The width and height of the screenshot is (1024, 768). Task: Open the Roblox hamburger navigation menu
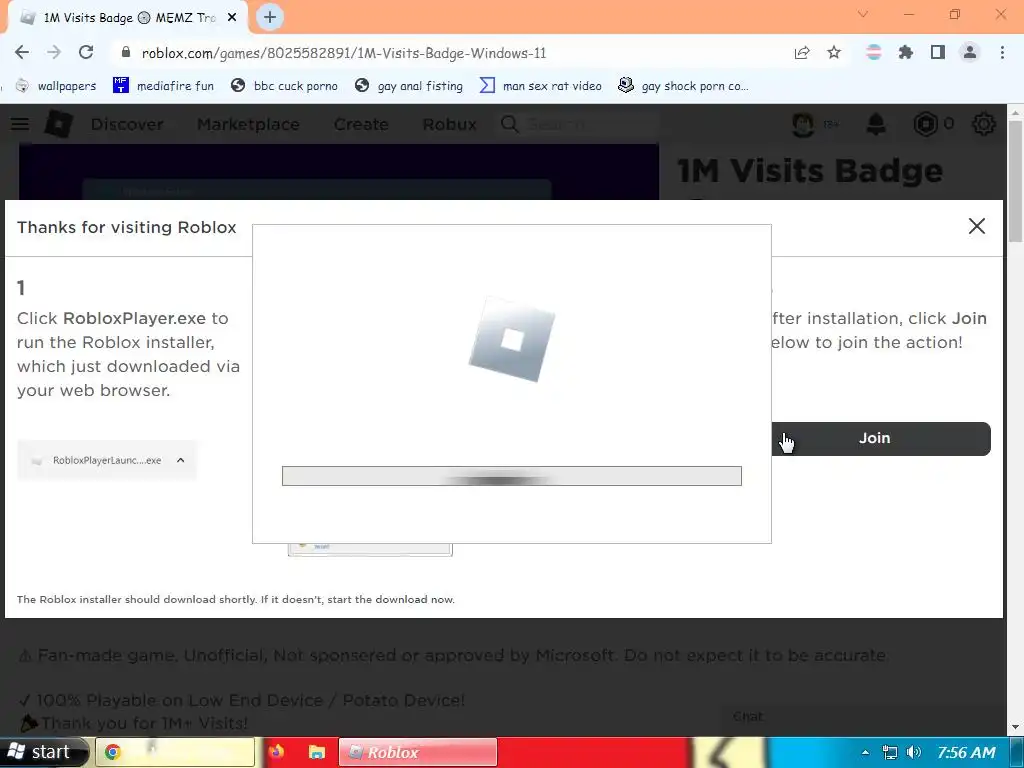[x=20, y=124]
